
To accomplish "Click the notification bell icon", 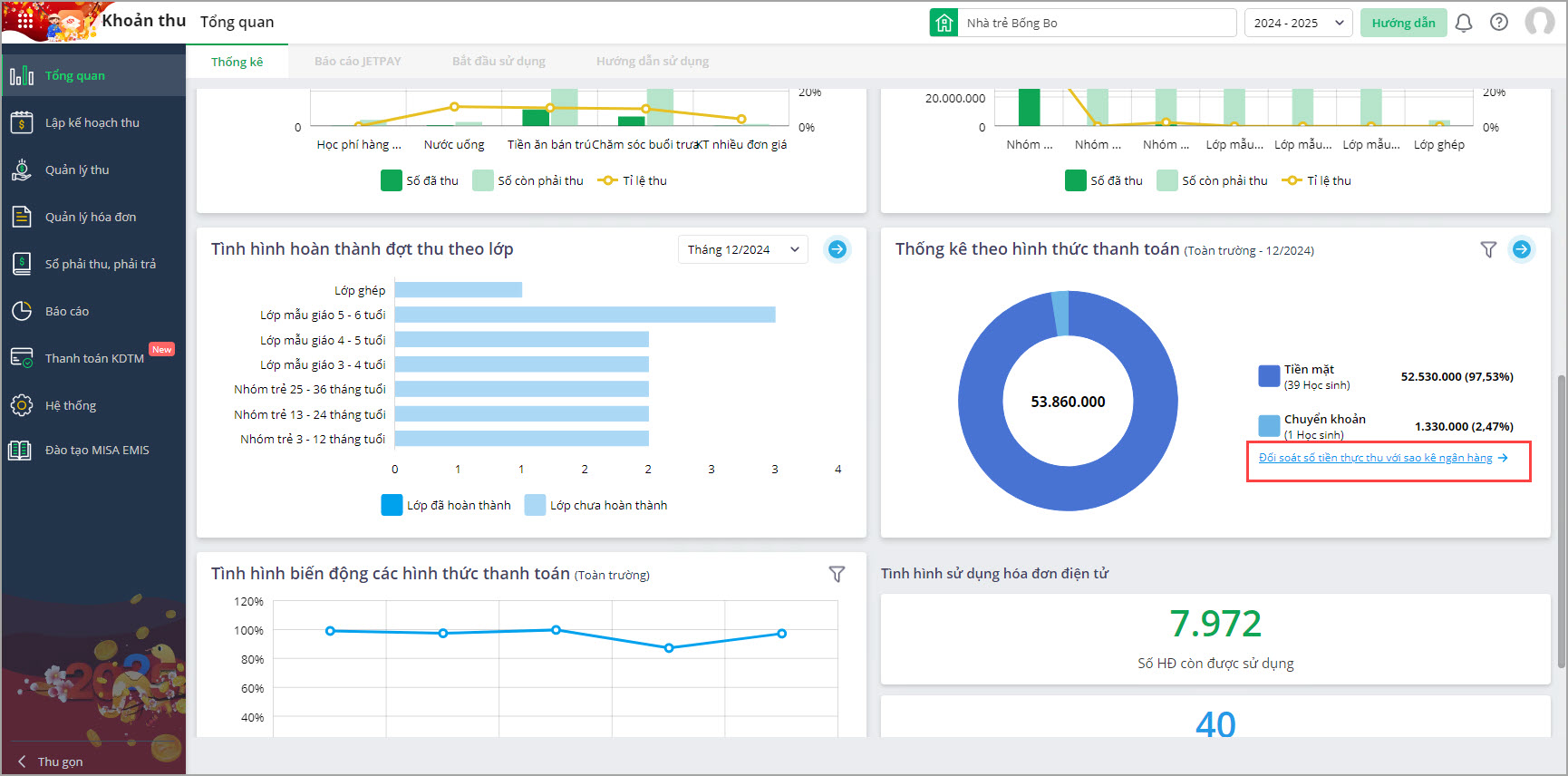I will click(1464, 23).
